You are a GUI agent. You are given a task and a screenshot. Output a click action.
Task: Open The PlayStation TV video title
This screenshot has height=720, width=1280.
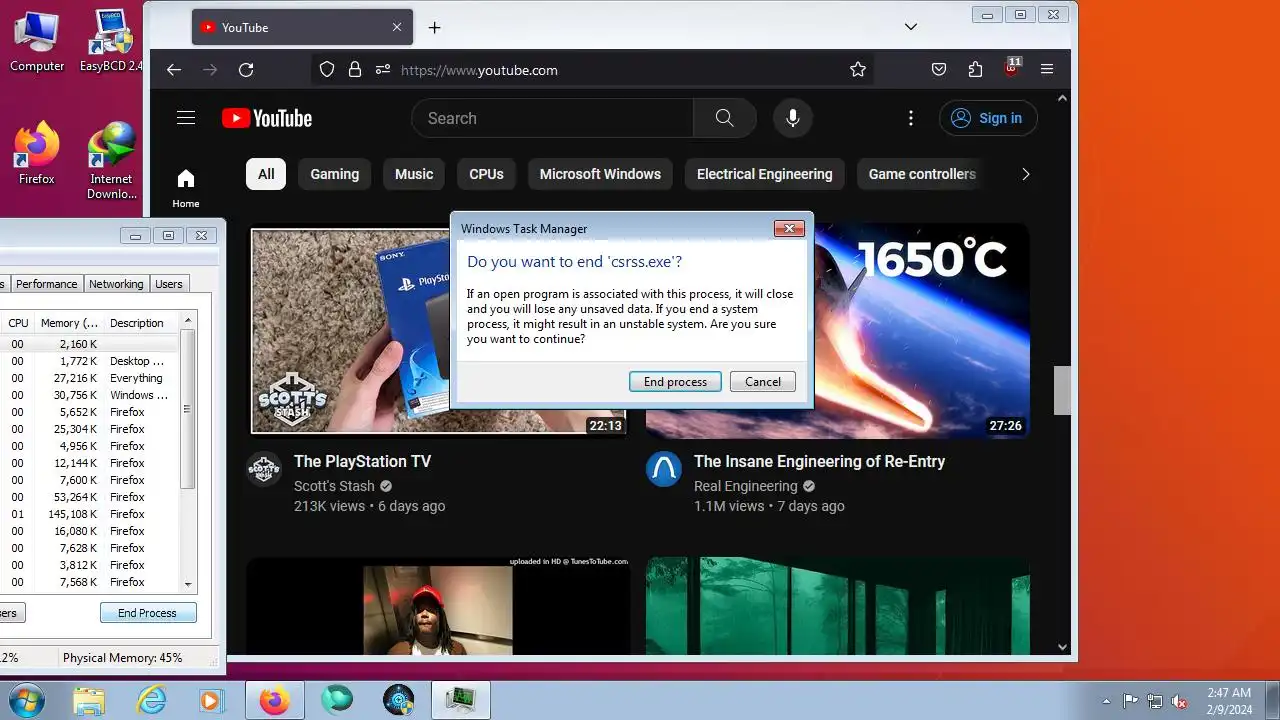pos(362,461)
